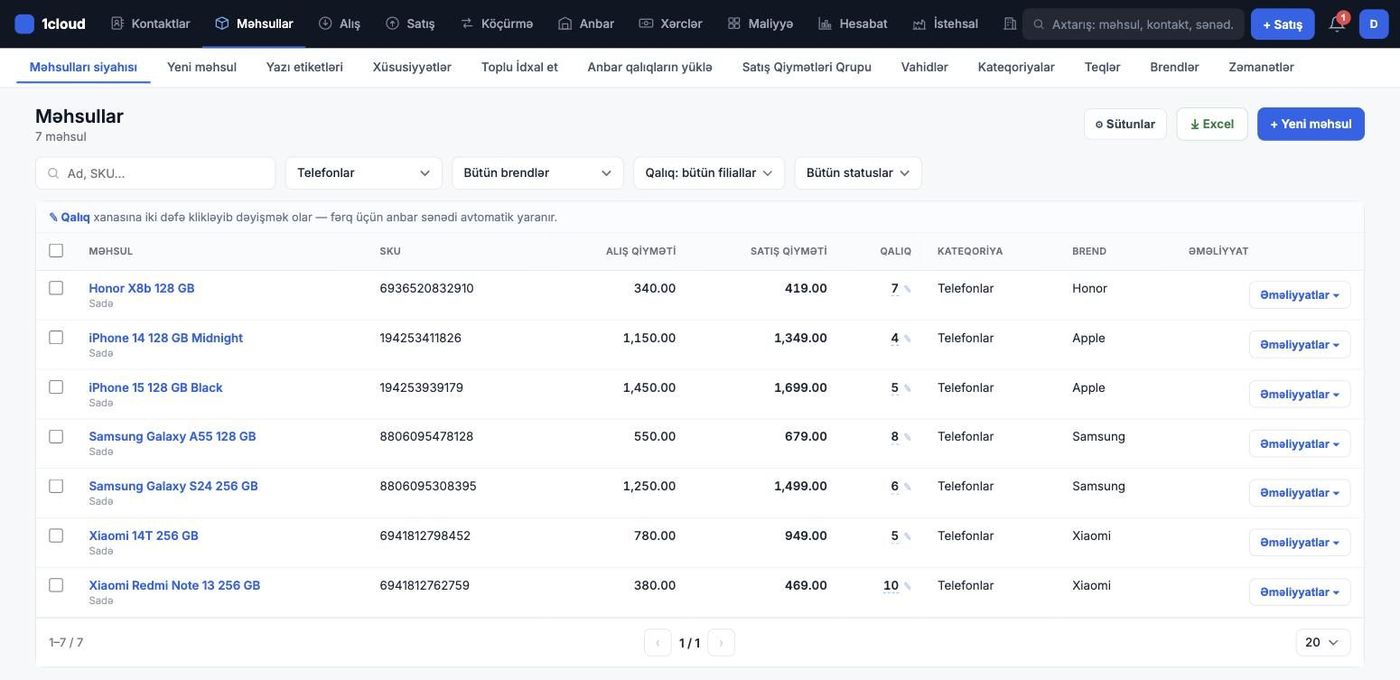Screen dimensions: 1400x680
Task: Focus the Ad, SKU search field
Action: 155,173
